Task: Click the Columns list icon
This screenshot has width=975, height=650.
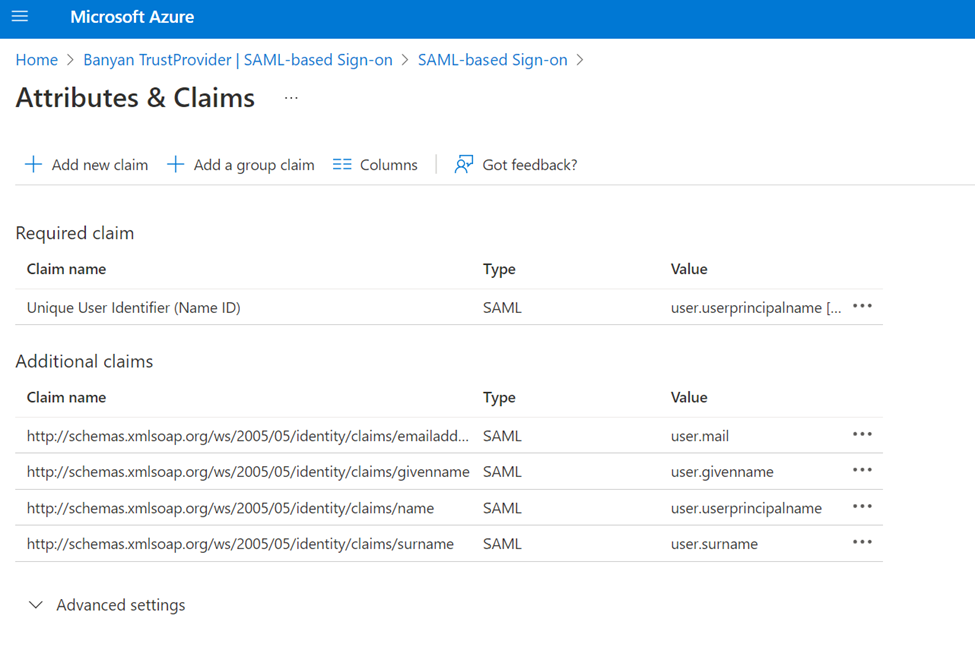Action: 342,164
